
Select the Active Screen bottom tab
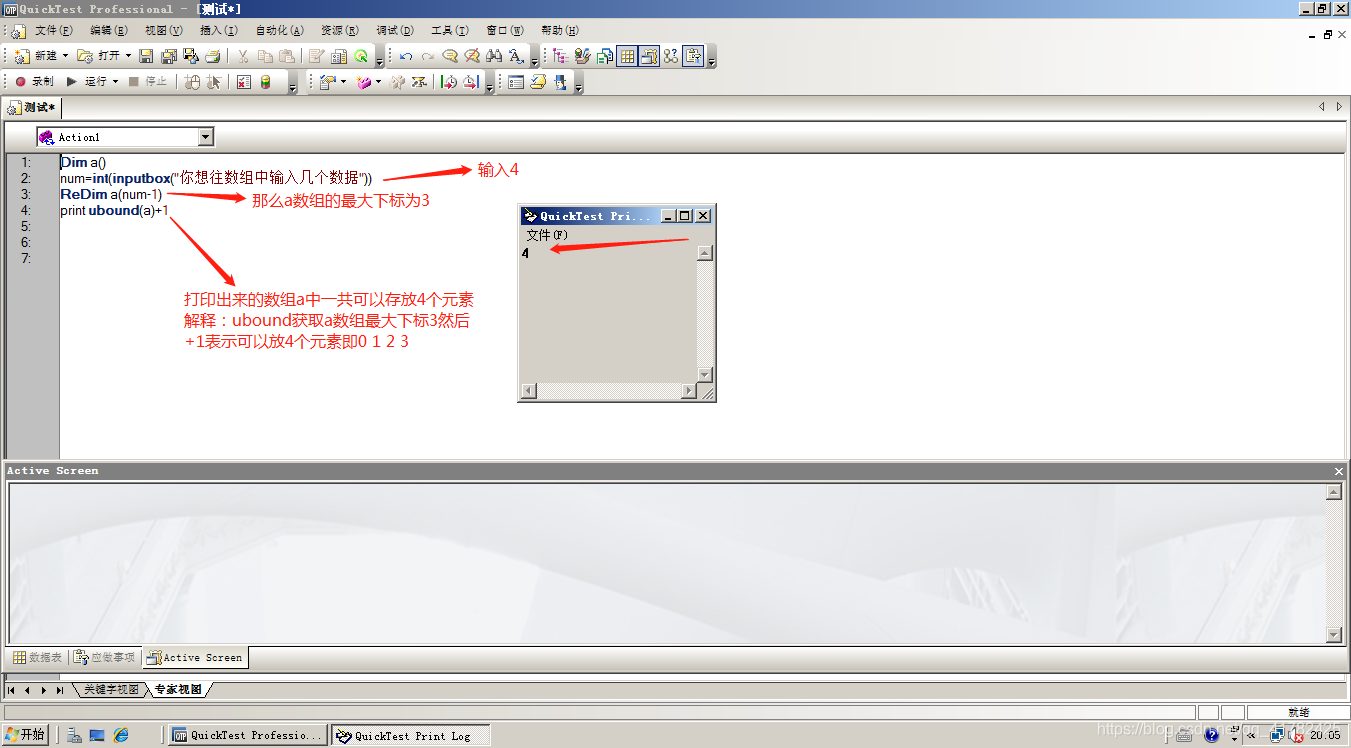[195, 657]
